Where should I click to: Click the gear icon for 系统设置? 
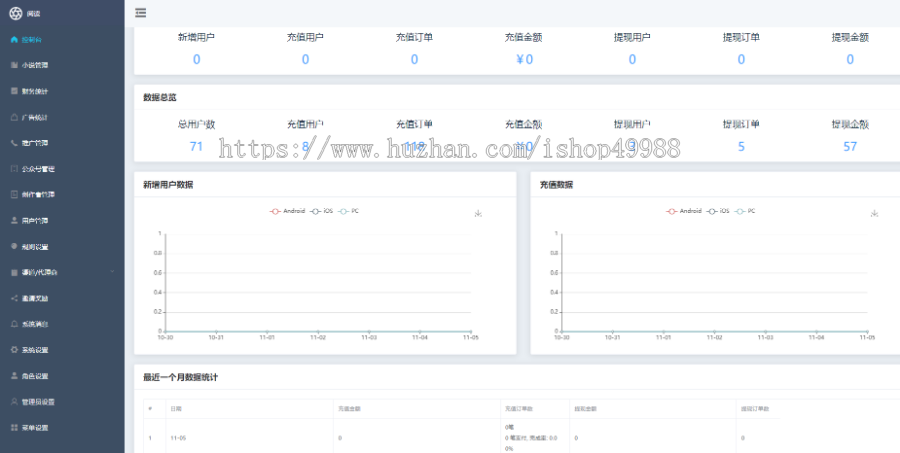click(x=14, y=350)
